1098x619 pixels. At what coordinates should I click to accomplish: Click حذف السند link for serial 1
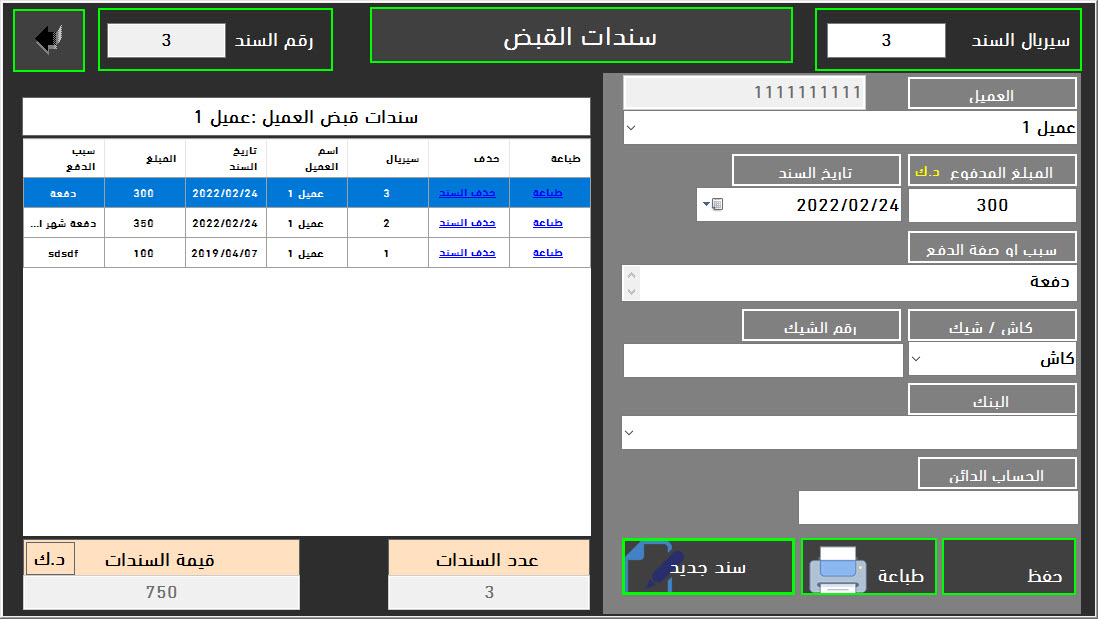[x=467, y=253]
